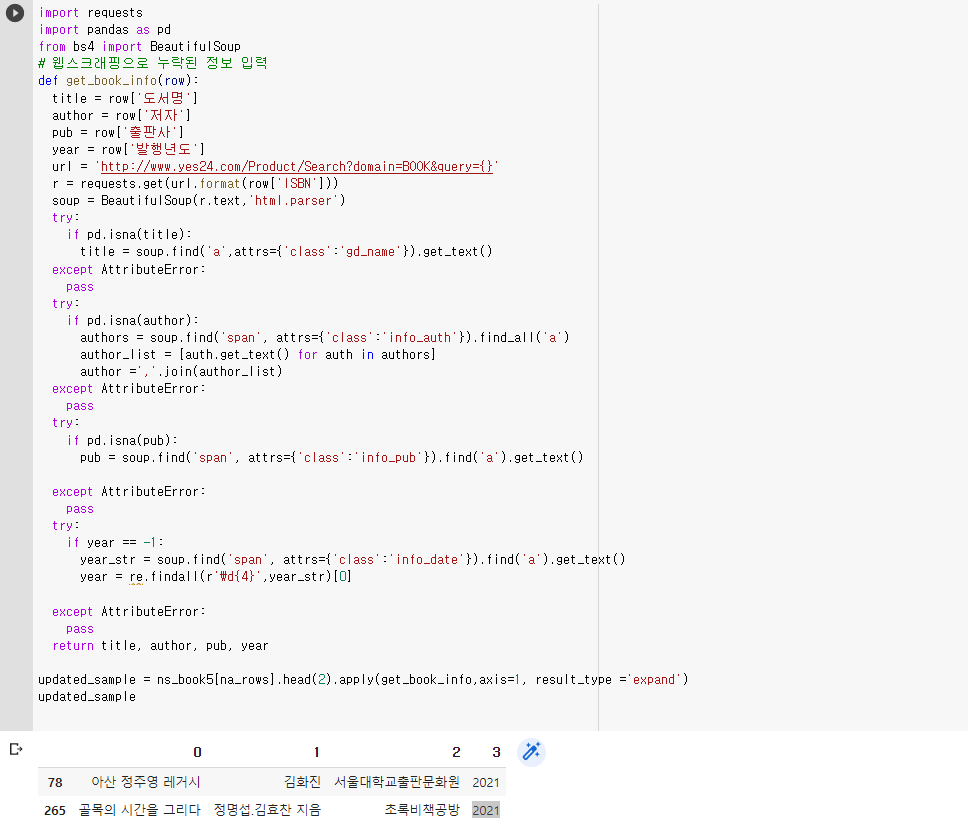The width and height of the screenshot is (968, 830).
Task: Click the 'if pd.isna(pub):' line
Action: [122, 441]
